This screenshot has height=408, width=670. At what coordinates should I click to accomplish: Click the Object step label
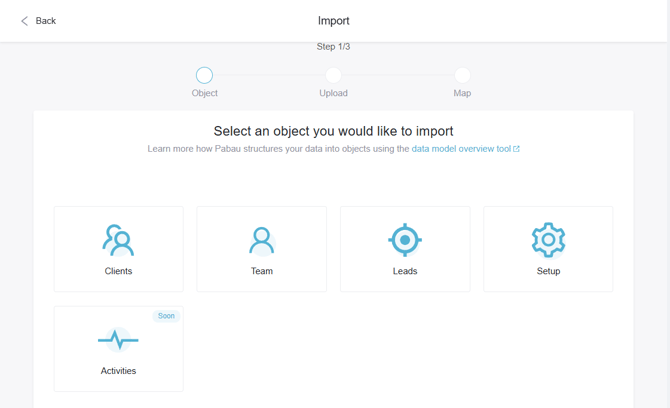tap(205, 93)
